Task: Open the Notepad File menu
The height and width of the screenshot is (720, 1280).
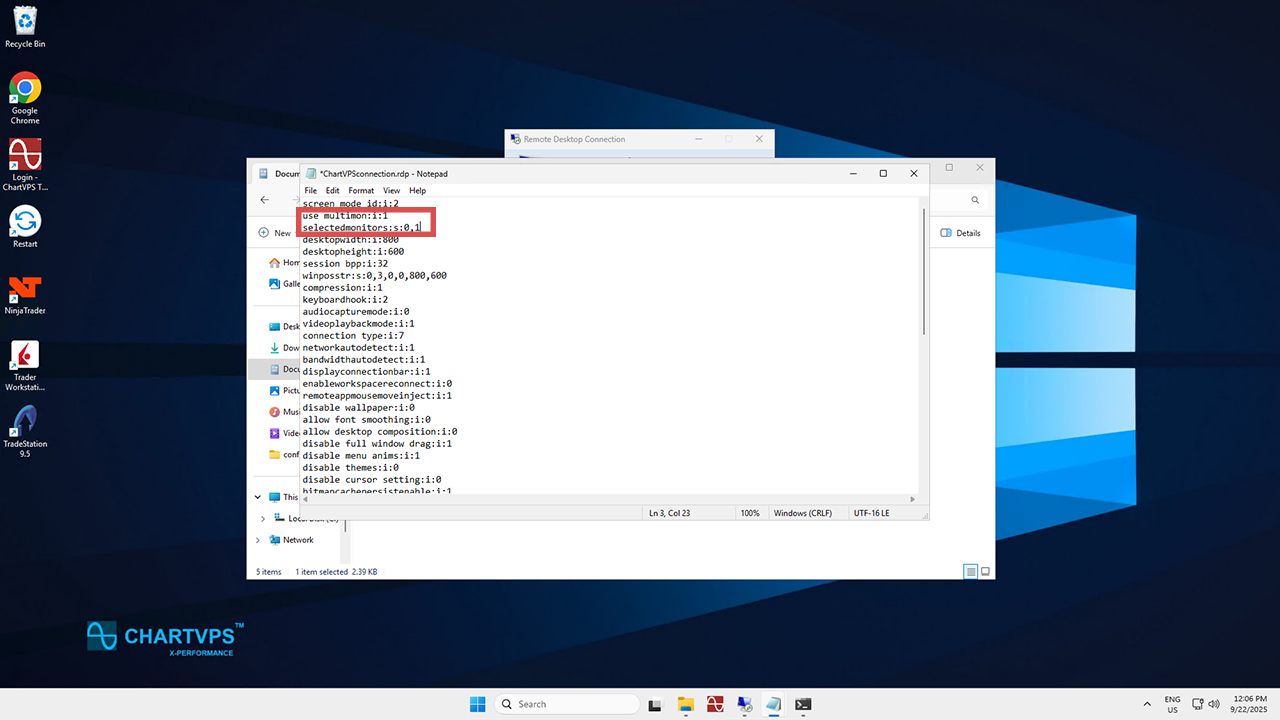Action: pyautogui.click(x=310, y=190)
